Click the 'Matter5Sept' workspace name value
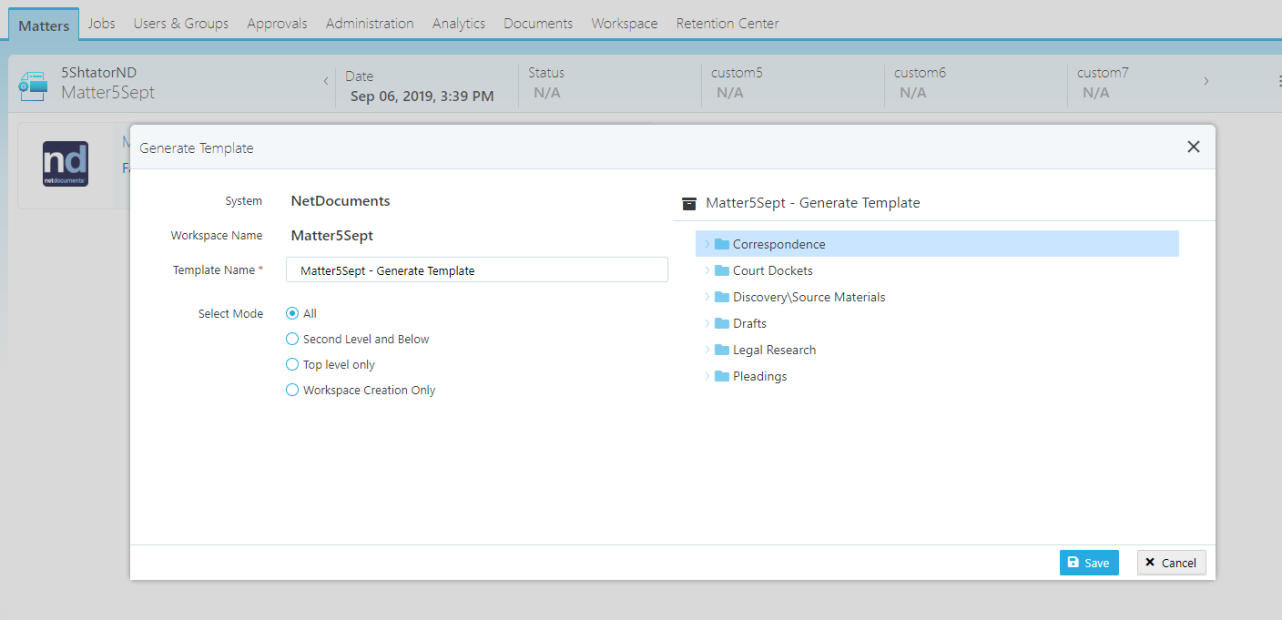Screen dimensions: 1282x620 pos(332,236)
